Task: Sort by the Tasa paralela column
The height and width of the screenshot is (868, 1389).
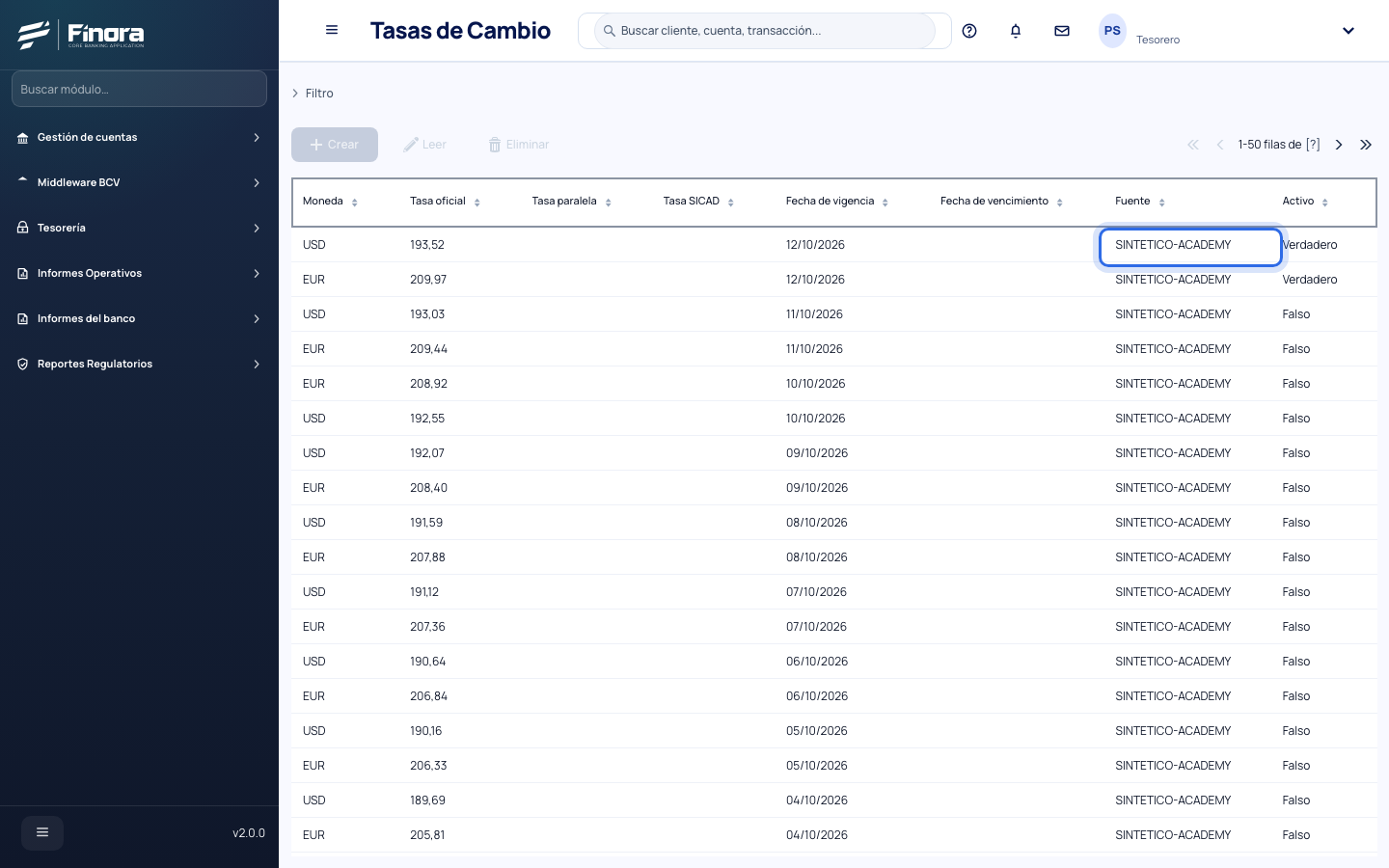Action: pyautogui.click(x=609, y=203)
